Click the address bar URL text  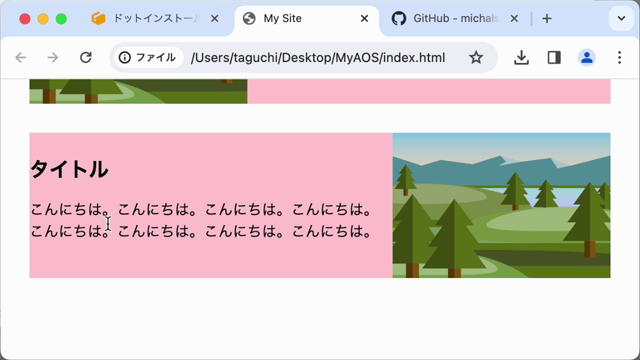[318, 58]
